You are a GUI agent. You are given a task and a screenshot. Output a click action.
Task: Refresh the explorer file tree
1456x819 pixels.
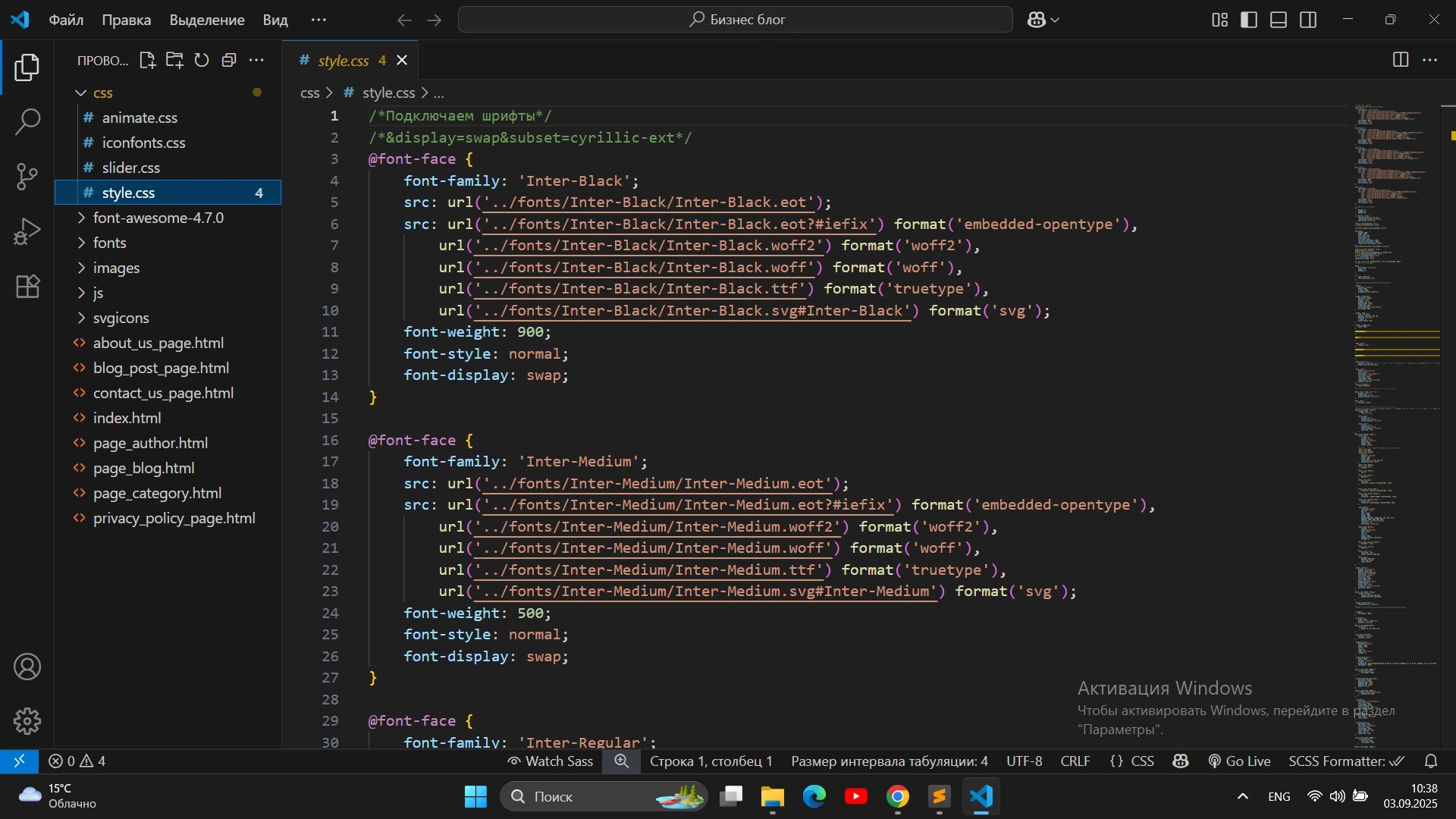202,61
